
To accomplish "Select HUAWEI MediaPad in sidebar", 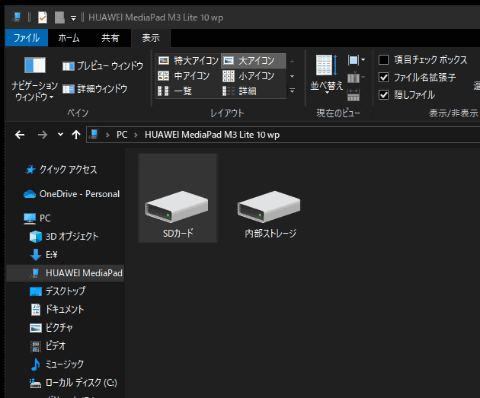I will (x=65, y=273).
